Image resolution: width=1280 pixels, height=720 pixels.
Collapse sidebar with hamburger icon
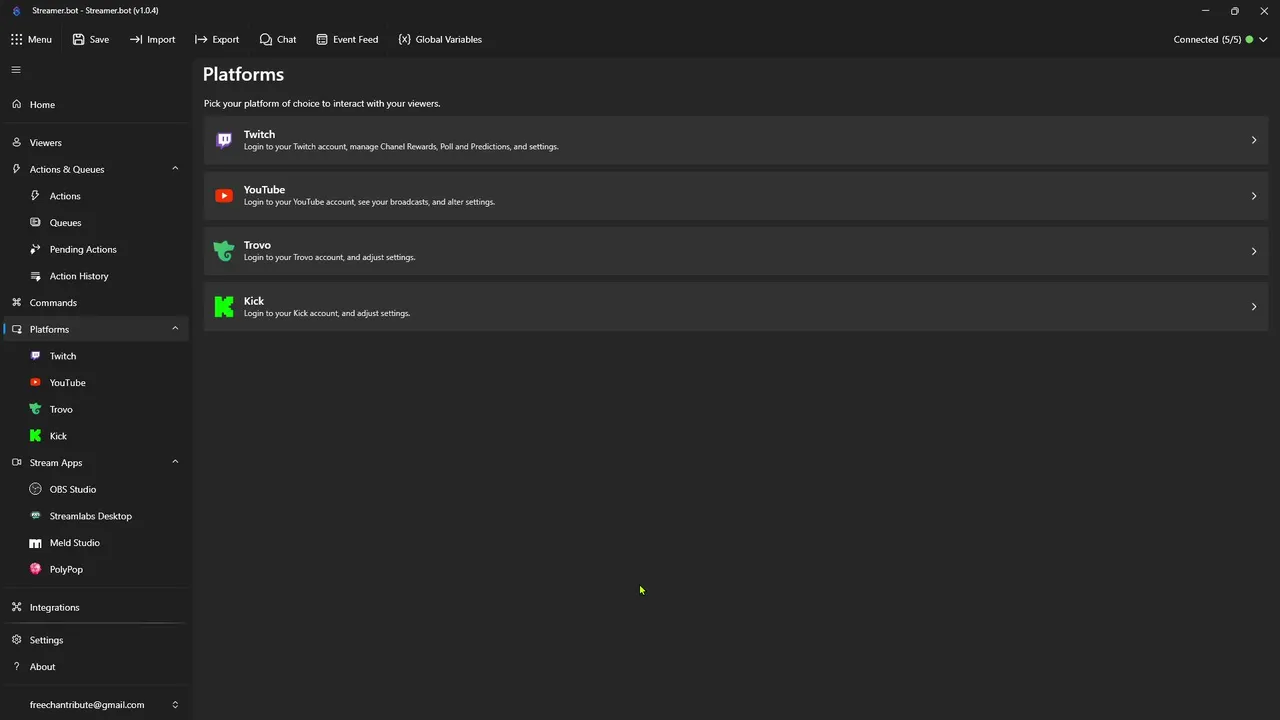pos(16,70)
